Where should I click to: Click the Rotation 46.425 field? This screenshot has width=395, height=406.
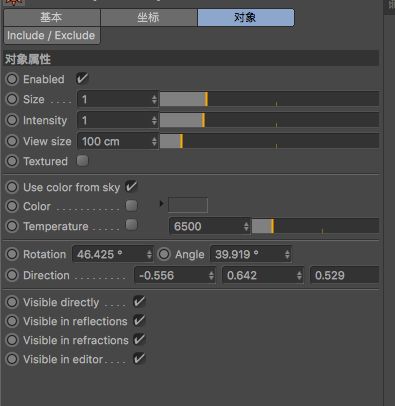[113, 255]
